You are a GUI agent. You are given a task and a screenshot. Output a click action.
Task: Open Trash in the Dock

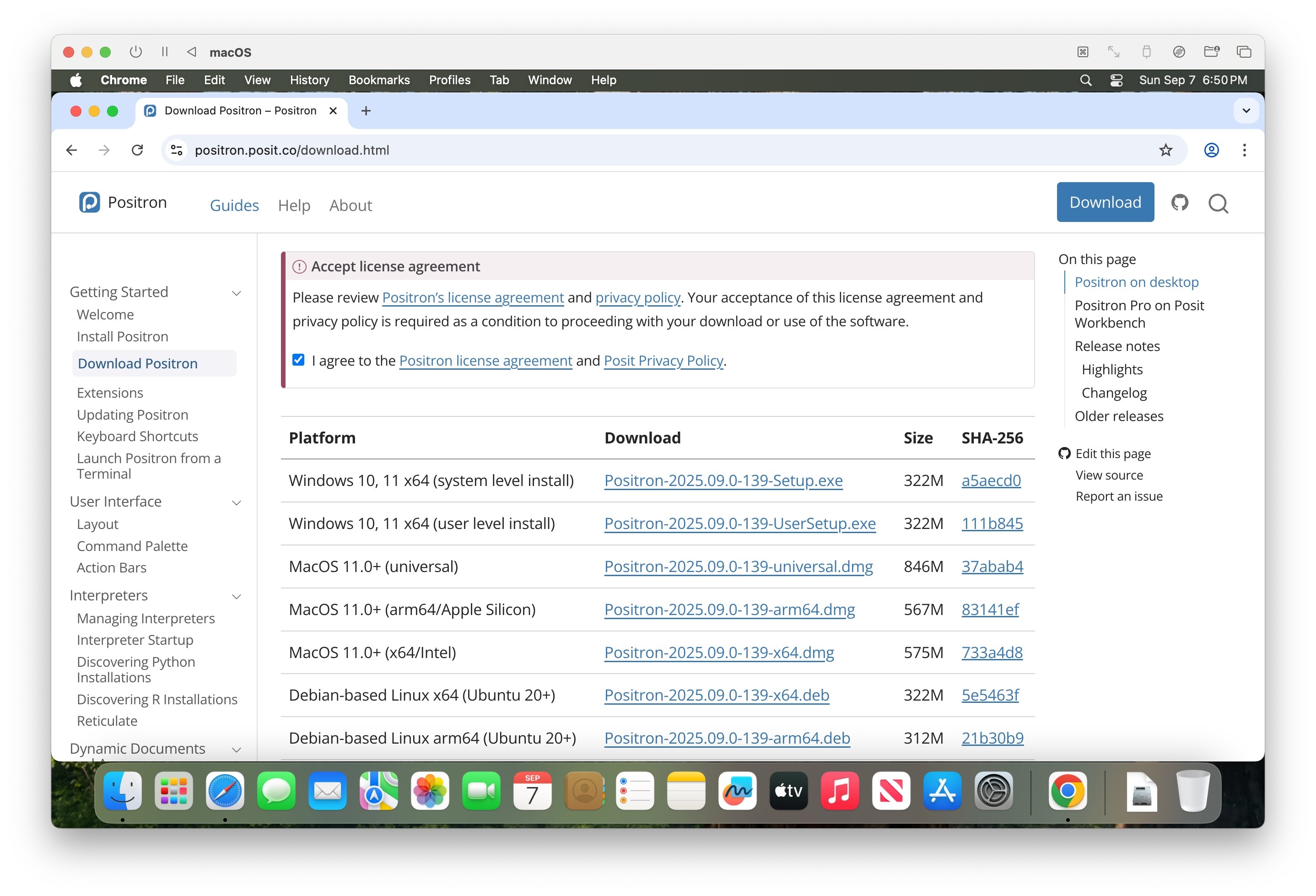tap(1192, 791)
